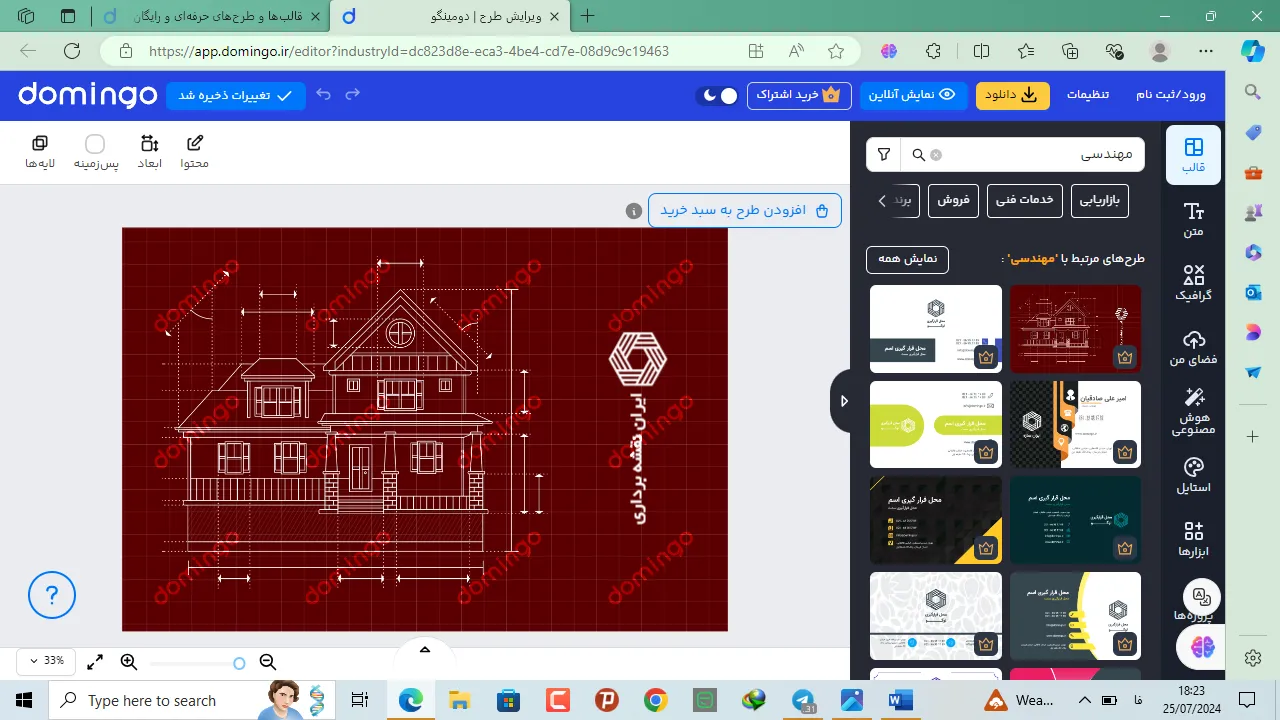Click the browser read aloud icon
Viewport: 1280px width, 720px height.
pos(796,51)
